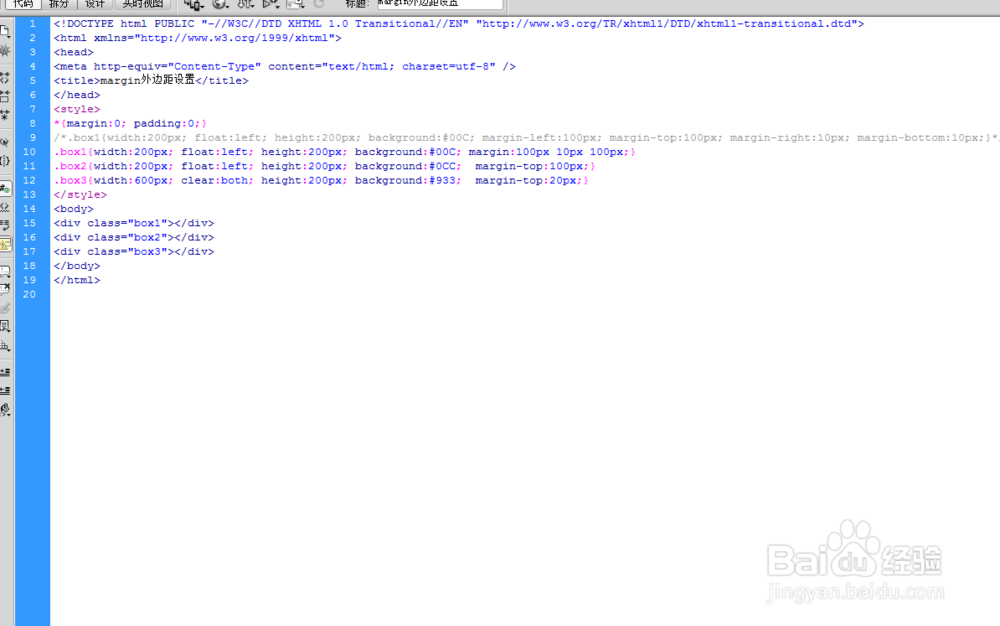Click the <title>margin外边距设置 line
The width and height of the screenshot is (1000, 626).
pyautogui.click(x=151, y=80)
